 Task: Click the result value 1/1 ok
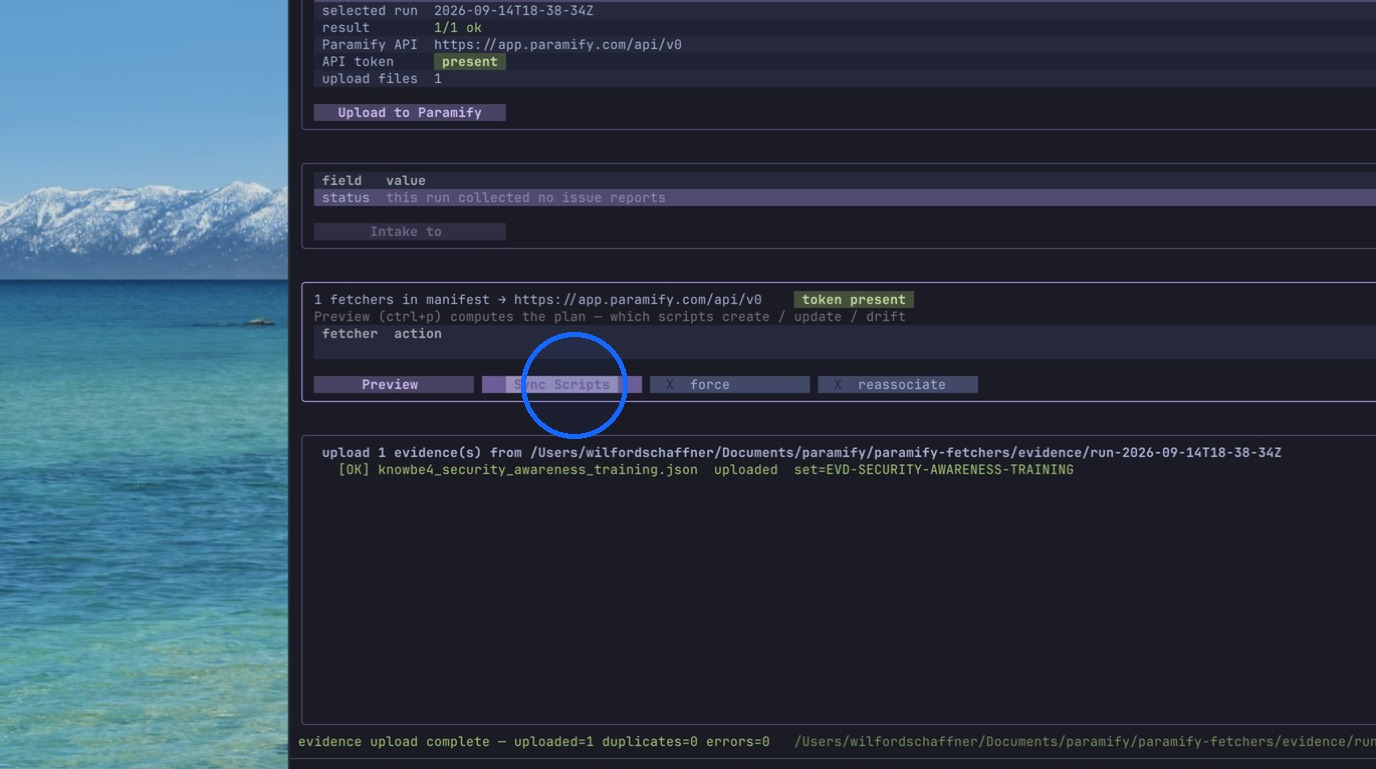(x=458, y=28)
